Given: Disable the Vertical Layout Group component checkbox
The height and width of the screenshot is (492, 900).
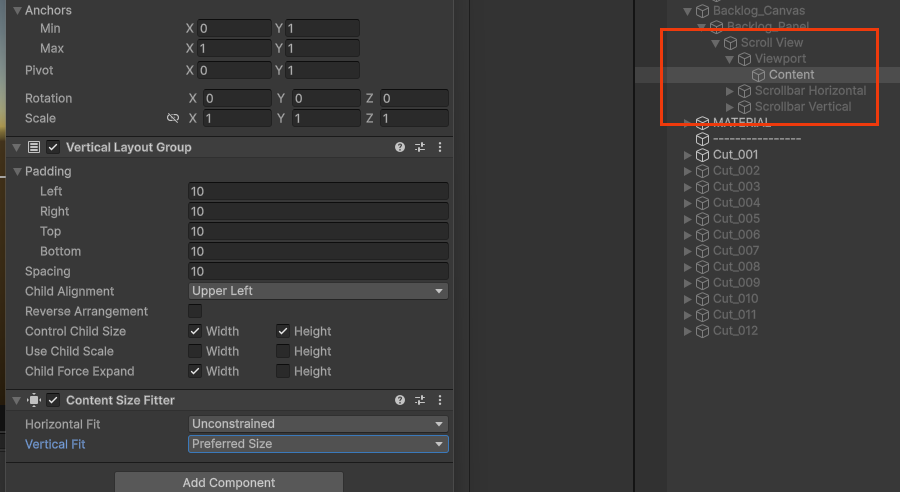Looking at the screenshot, I should pos(53,147).
